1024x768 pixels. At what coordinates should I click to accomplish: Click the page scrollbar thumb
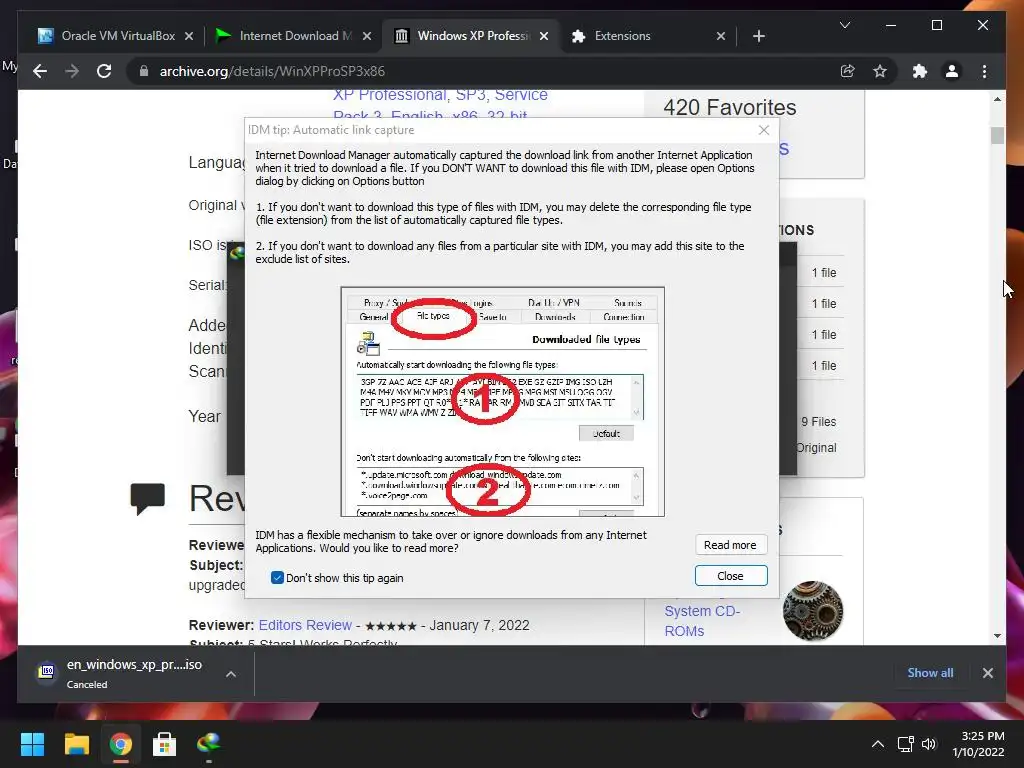[997, 135]
